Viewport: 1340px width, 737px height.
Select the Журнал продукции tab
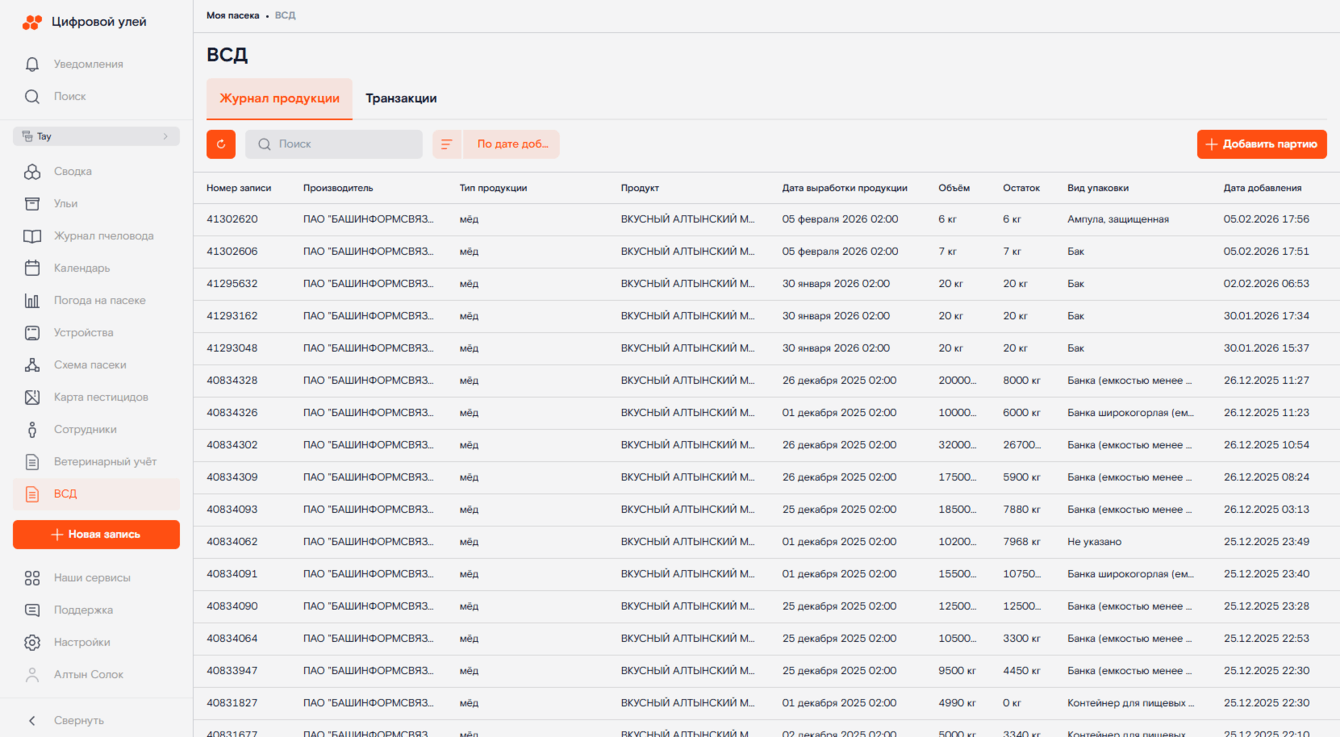pyautogui.click(x=279, y=99)
